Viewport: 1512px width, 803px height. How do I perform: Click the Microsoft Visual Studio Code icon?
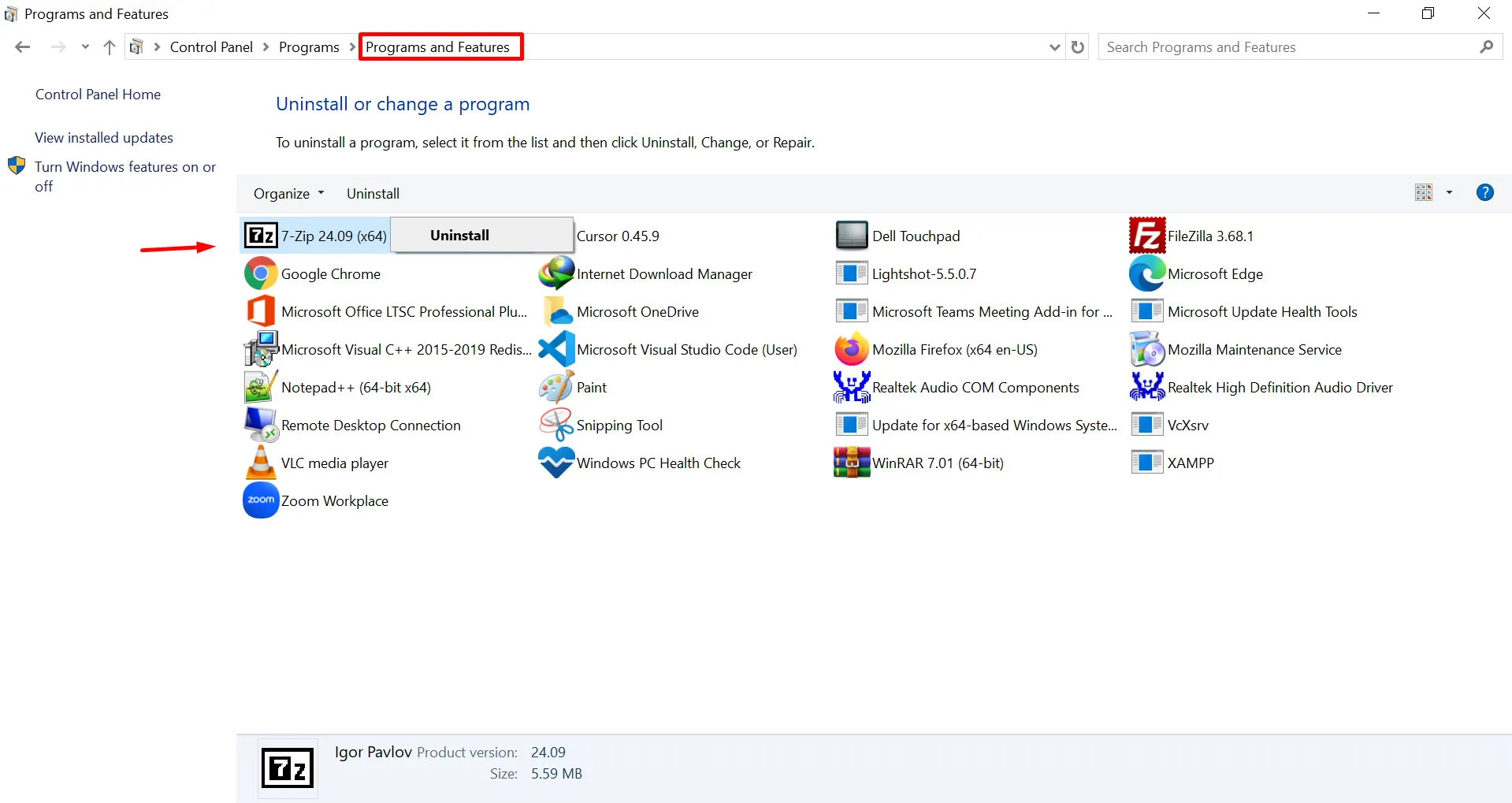click(556, 349)
